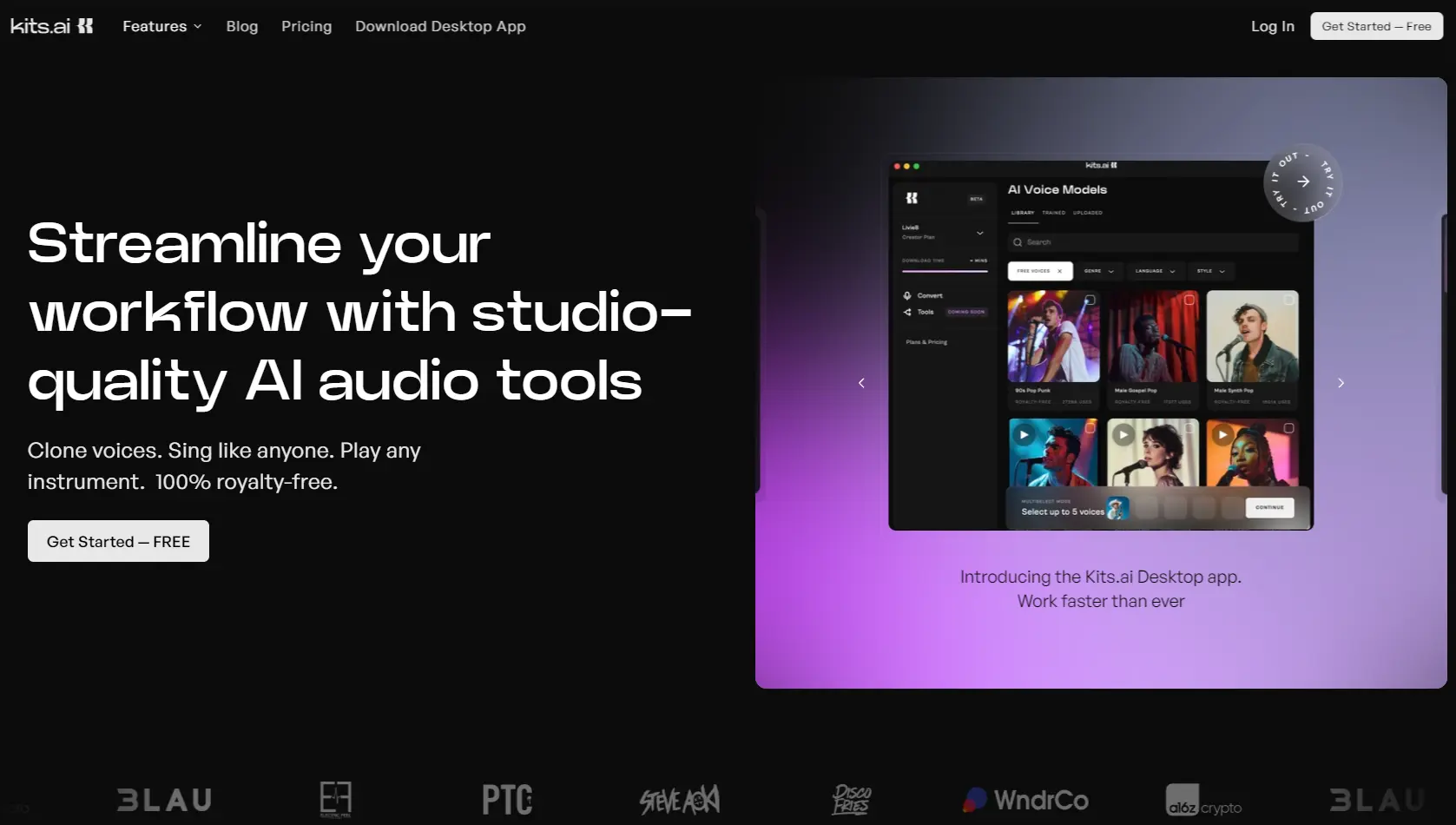Play the brunette female singer preview
Viewport: 1456px width, 825px height.
(1123, 434)
